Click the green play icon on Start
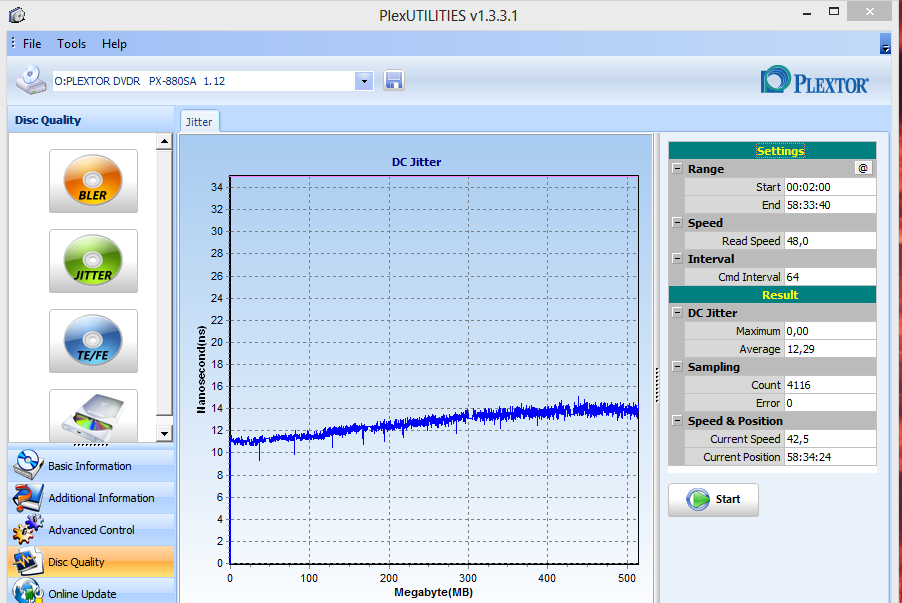The height and width of the screenshot is (603, 902). (x=698, y=499)
